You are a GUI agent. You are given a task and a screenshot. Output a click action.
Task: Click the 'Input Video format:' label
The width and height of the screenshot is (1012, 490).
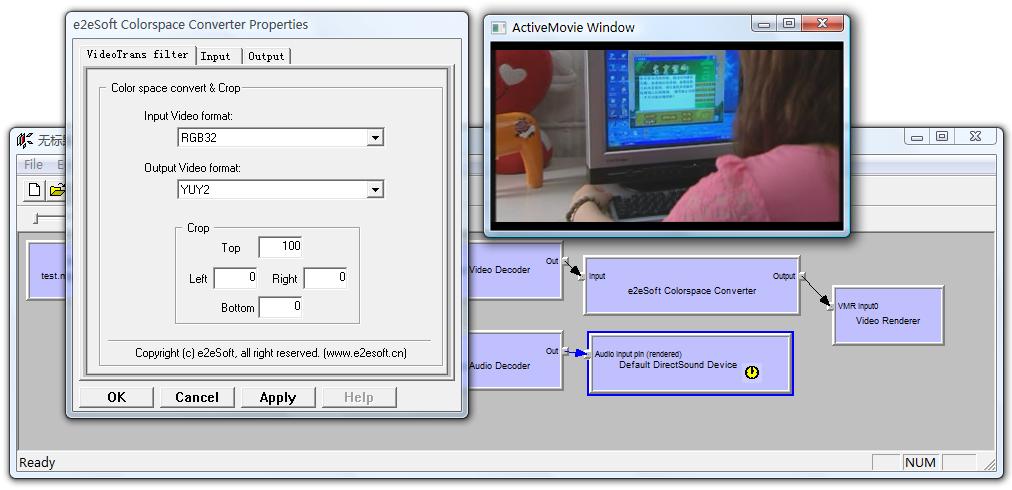pos(188,116)
